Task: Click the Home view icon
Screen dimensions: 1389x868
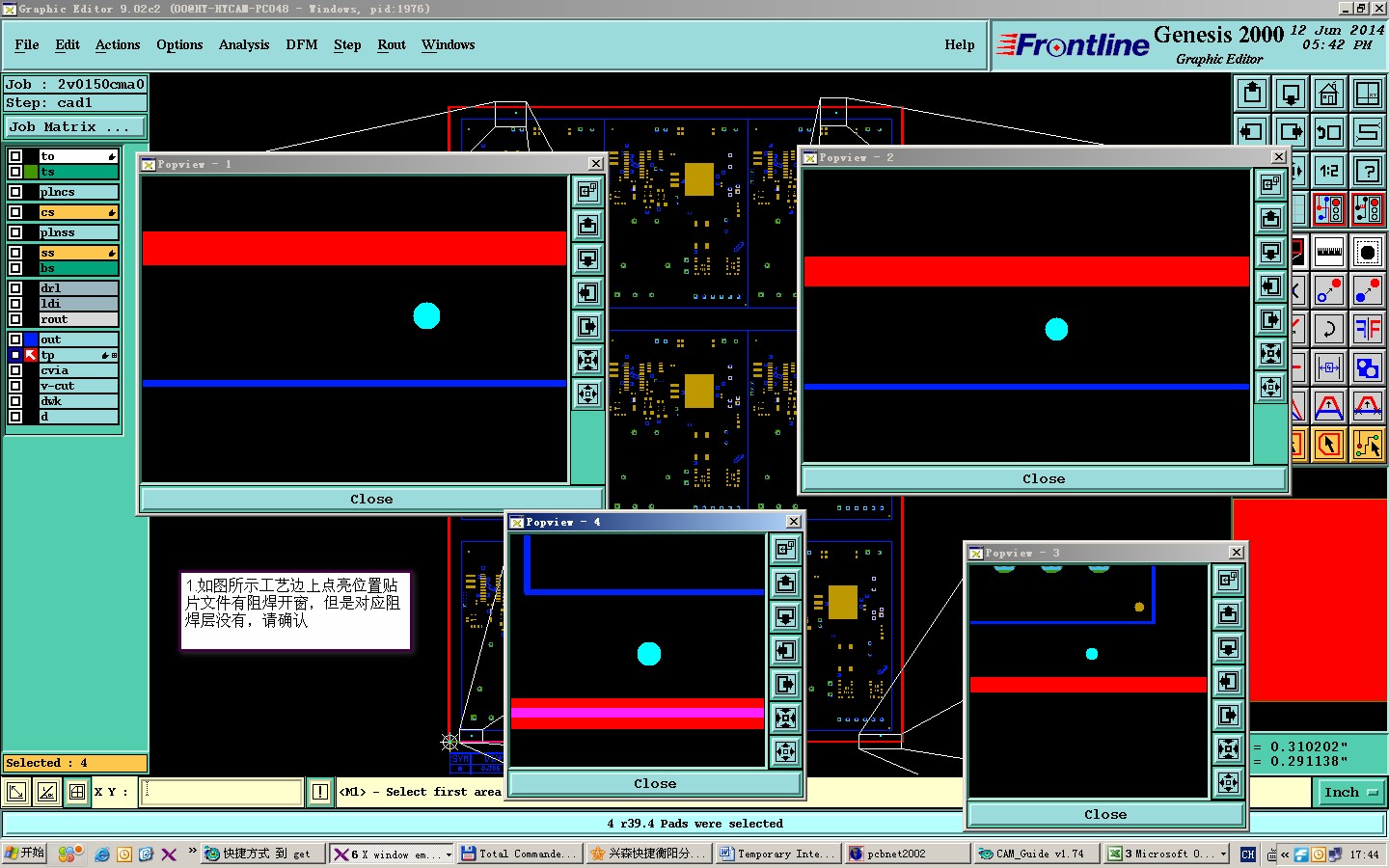Action: click(x=1328, y=94)
